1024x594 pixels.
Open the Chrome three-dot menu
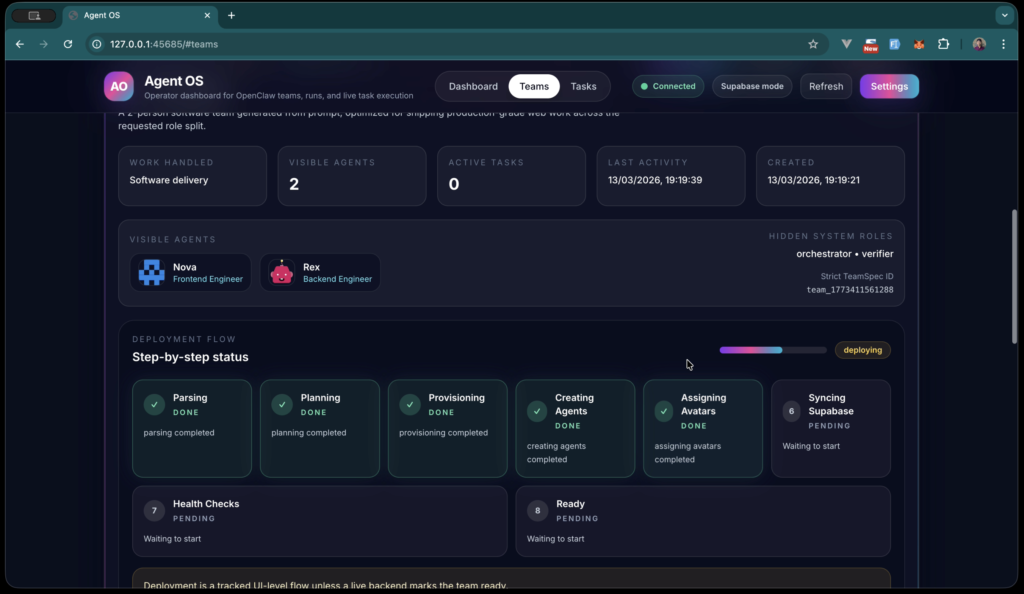point(1003,44)
